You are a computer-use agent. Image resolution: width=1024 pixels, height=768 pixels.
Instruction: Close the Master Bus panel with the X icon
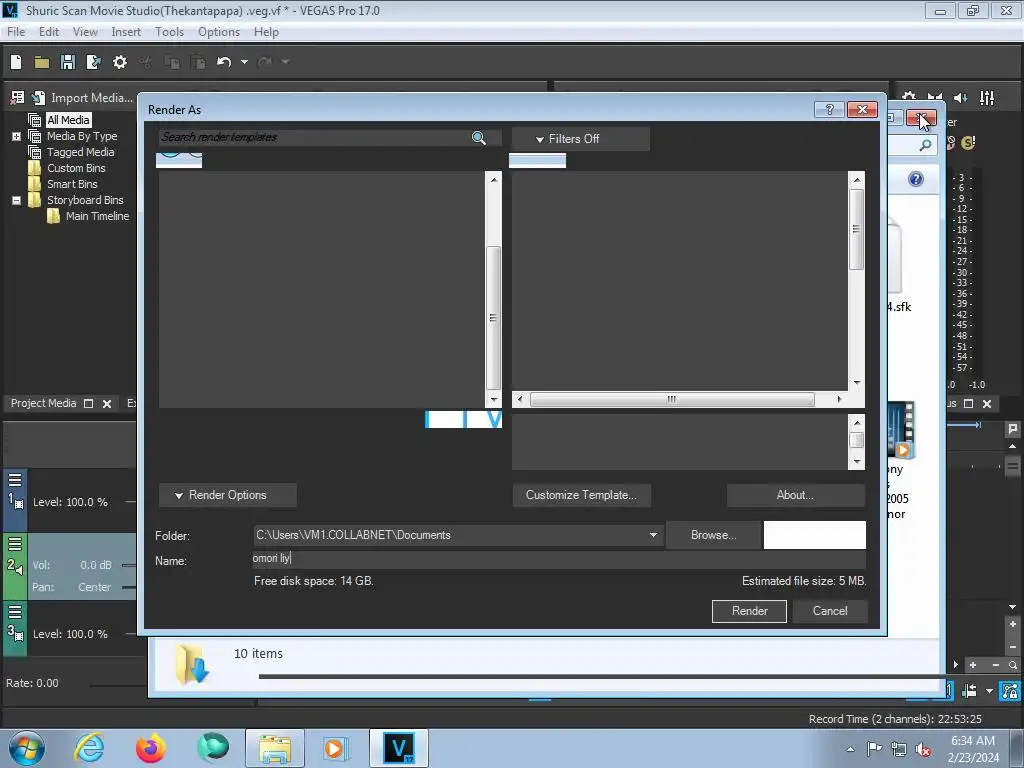987,404
